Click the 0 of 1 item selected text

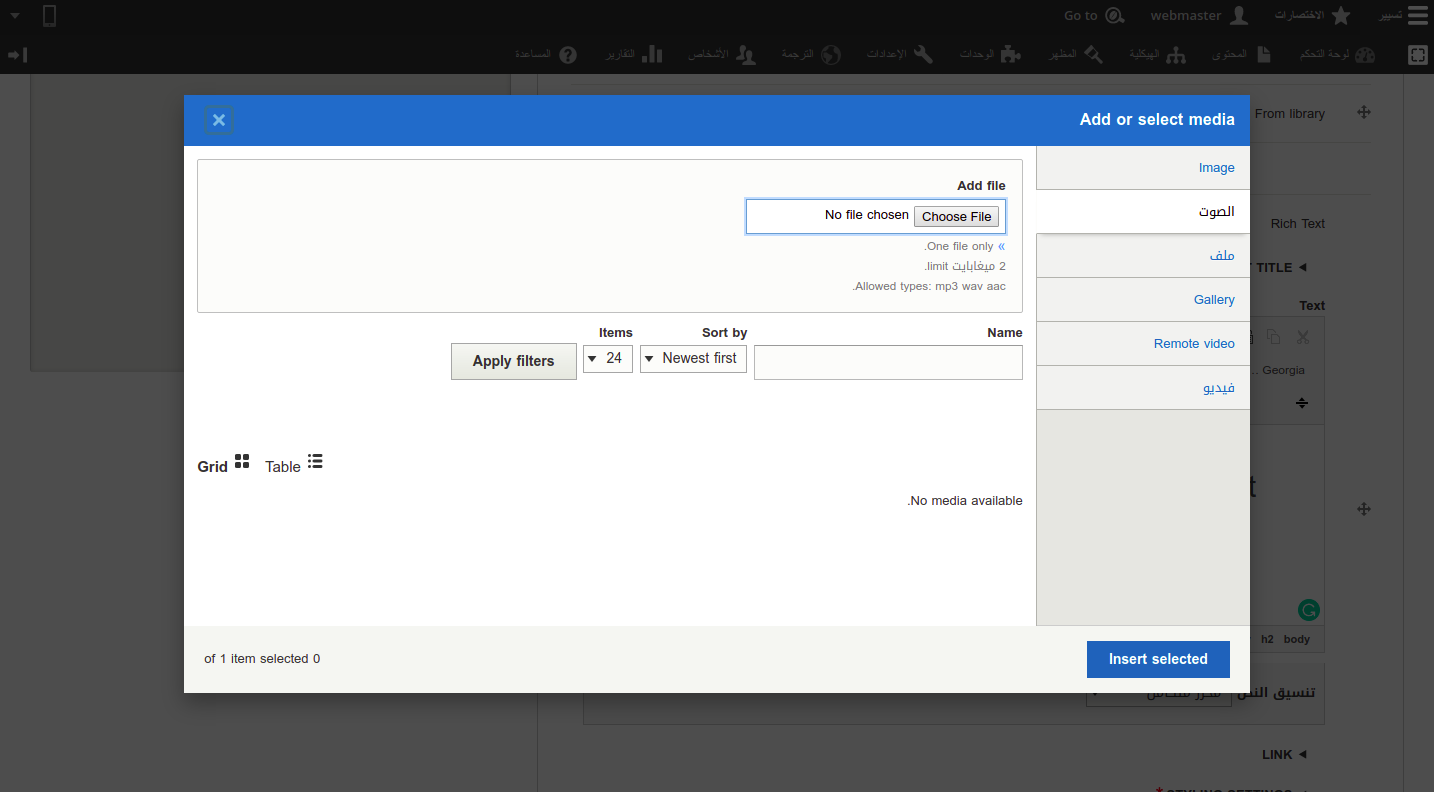tap(262, 659)
